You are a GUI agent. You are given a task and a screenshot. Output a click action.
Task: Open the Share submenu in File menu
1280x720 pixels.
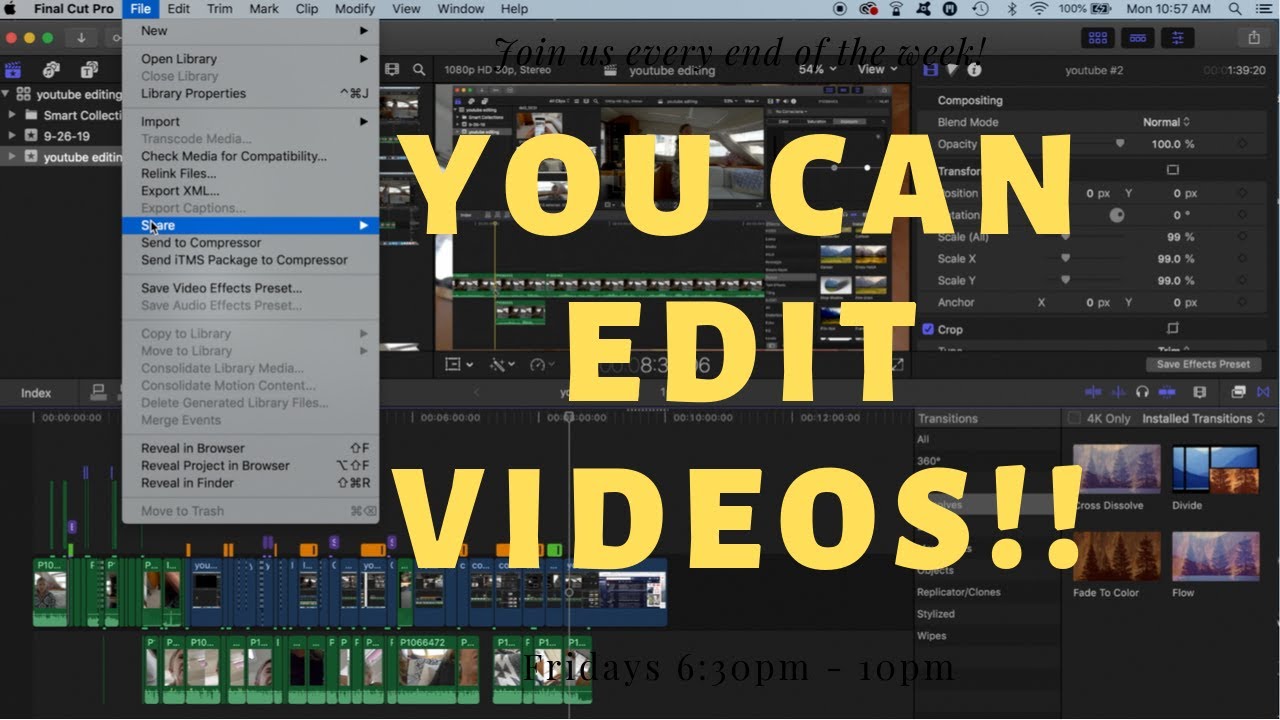tap(250, 226)
